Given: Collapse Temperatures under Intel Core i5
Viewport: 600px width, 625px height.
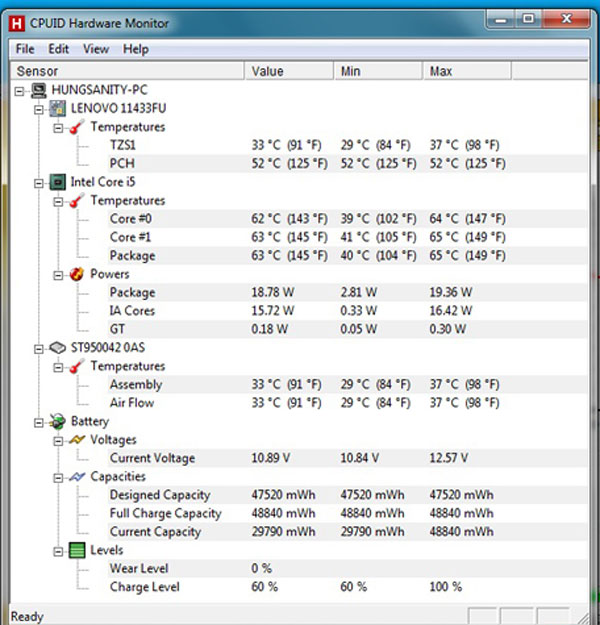Looking at the screenshot, I should tap(58, 202).
